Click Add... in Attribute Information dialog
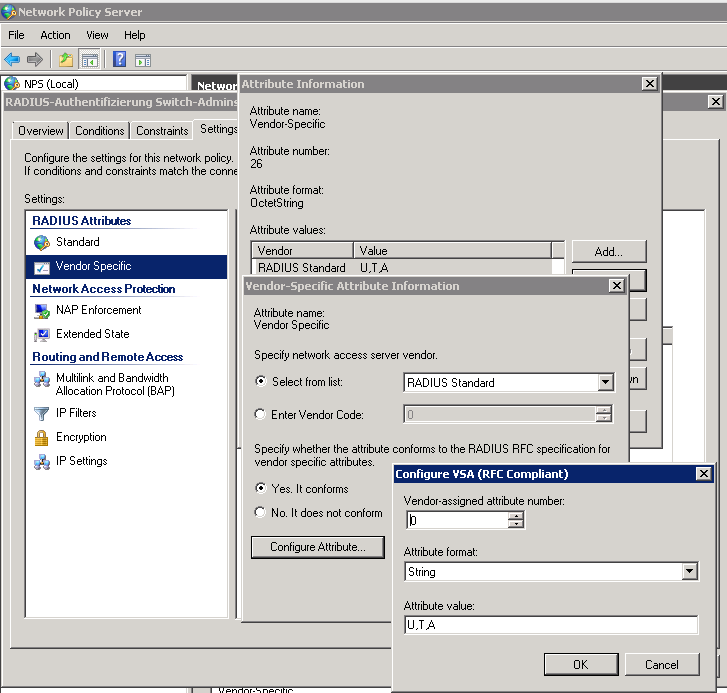The height and width of the screenshot is (693, 727). (609, 251)
